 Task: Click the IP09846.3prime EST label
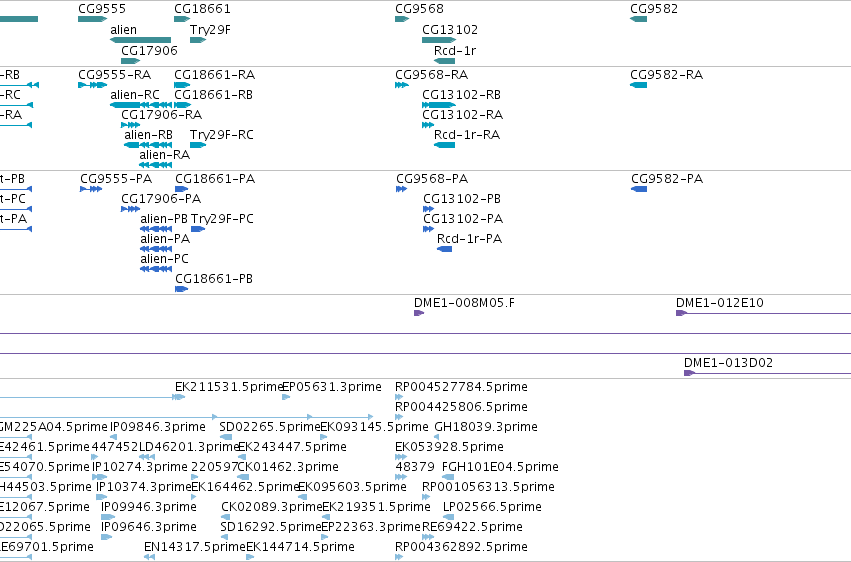[158, 427]
